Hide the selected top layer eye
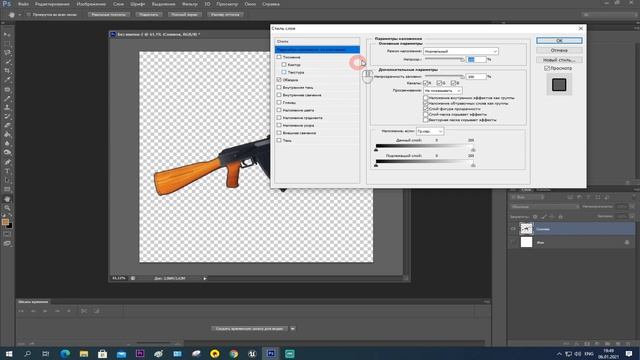 point(513,229)
